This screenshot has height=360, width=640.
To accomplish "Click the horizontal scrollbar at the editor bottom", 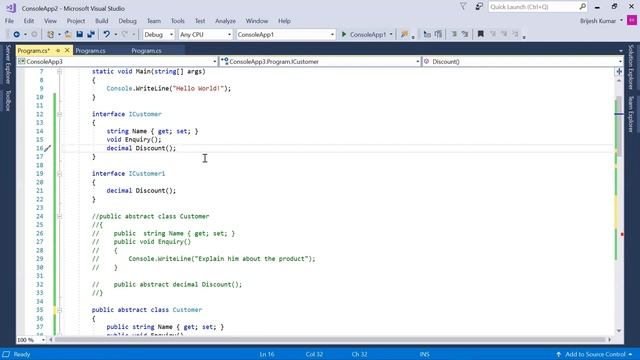I will pos(330,340).
